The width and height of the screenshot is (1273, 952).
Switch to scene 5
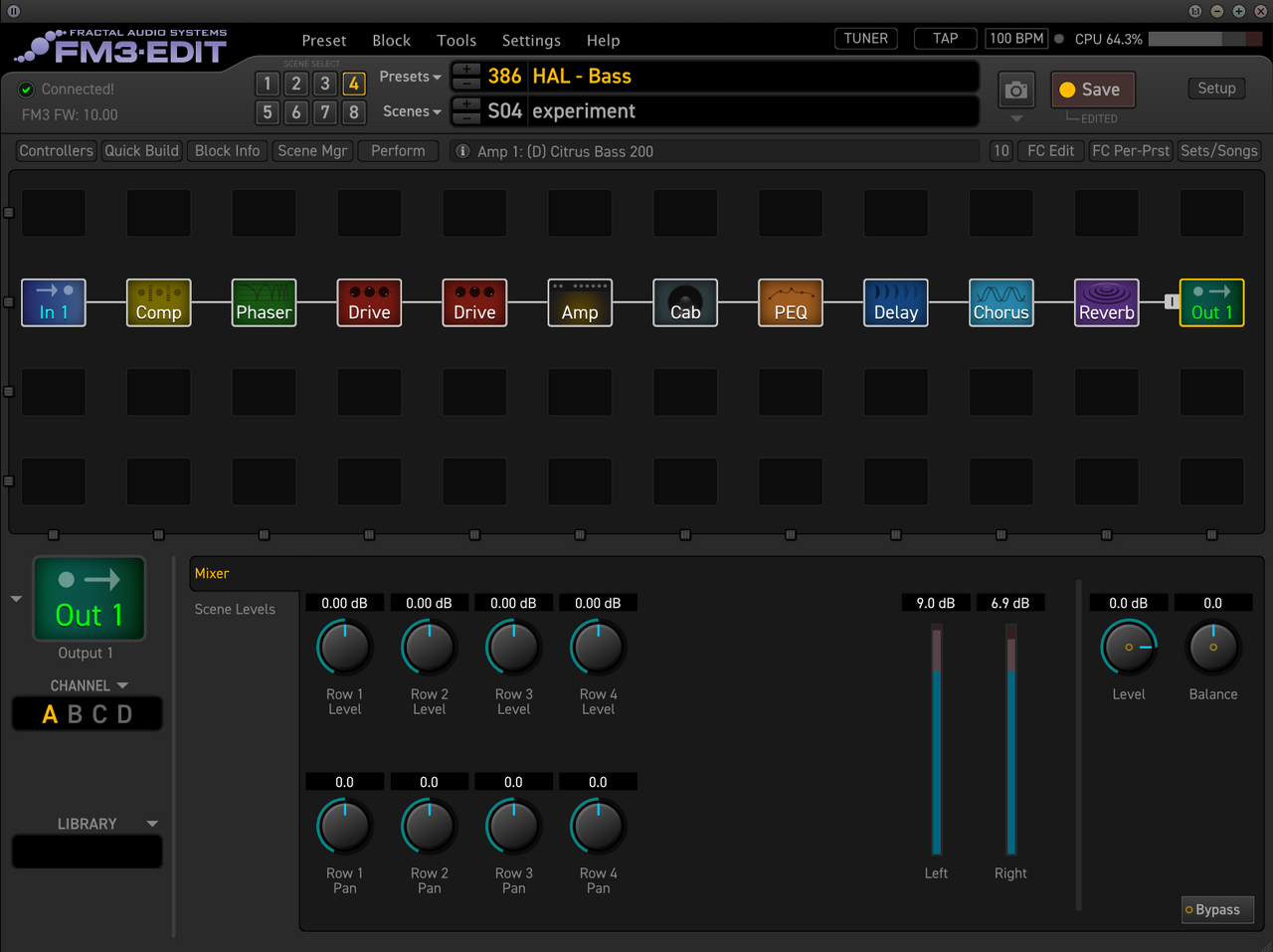coord(267,112)
